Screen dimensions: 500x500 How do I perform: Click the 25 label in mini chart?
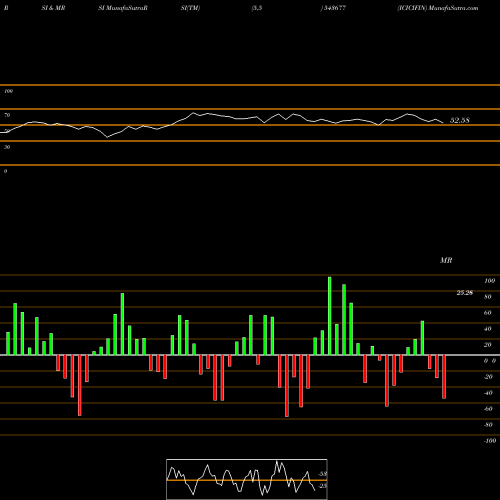(323, 486)
